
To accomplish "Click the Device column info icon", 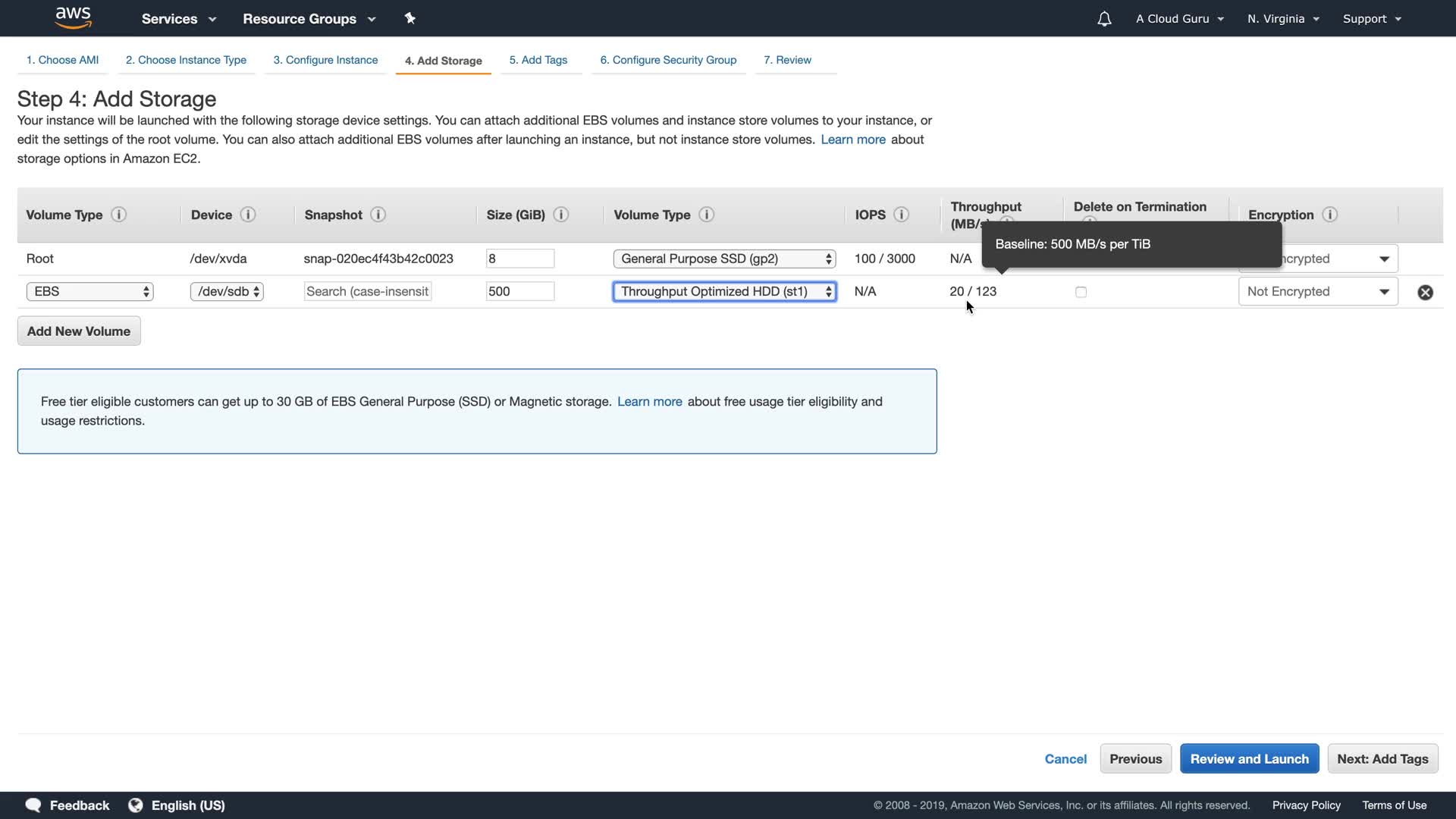I will [248, 215].
